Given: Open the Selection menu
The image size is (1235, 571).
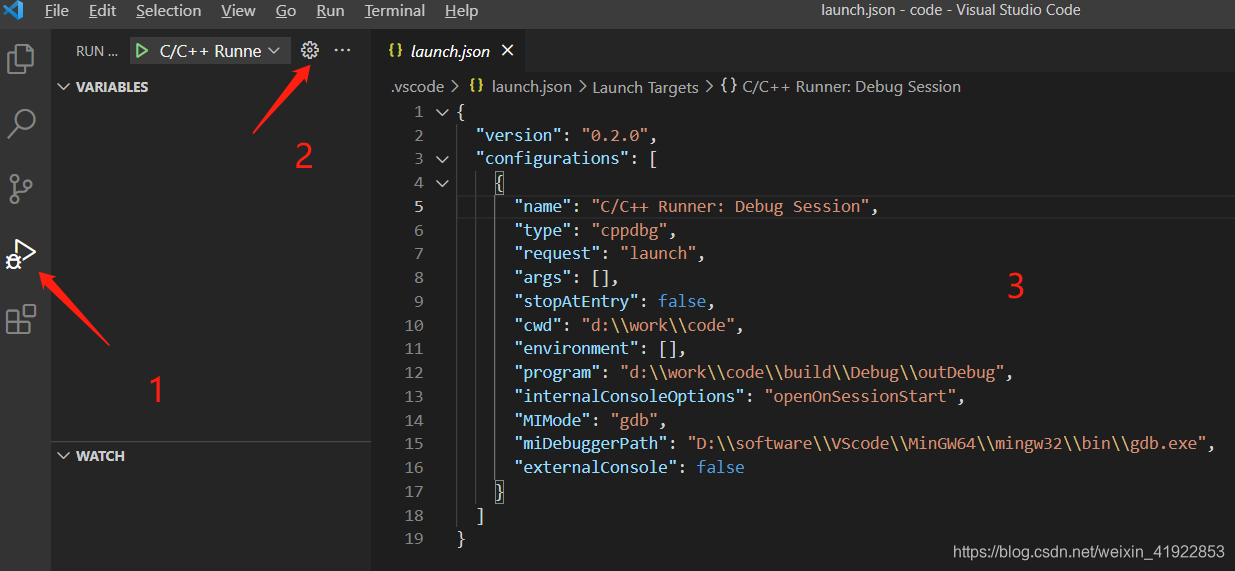Looking at the screenshot, I should (168, 11).
